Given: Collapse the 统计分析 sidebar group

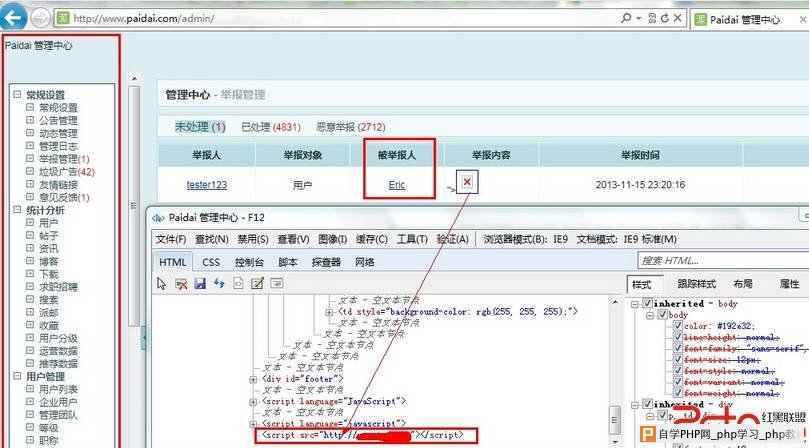Looking at the screenshot, I should tap(18, 210).
